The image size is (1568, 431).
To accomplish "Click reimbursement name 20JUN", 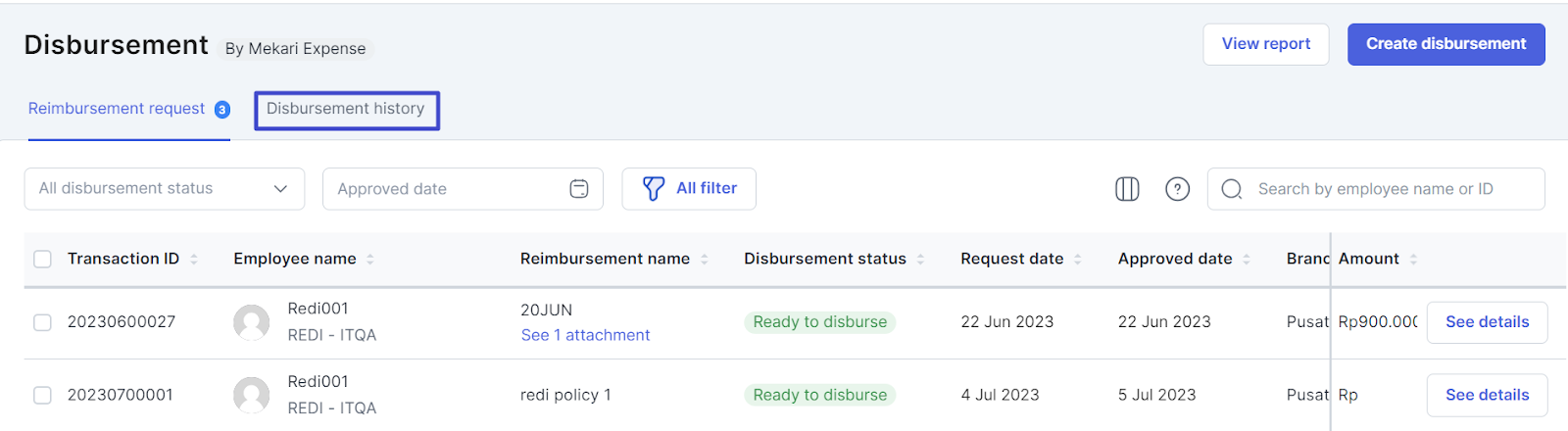I will [x=546, y=311].
